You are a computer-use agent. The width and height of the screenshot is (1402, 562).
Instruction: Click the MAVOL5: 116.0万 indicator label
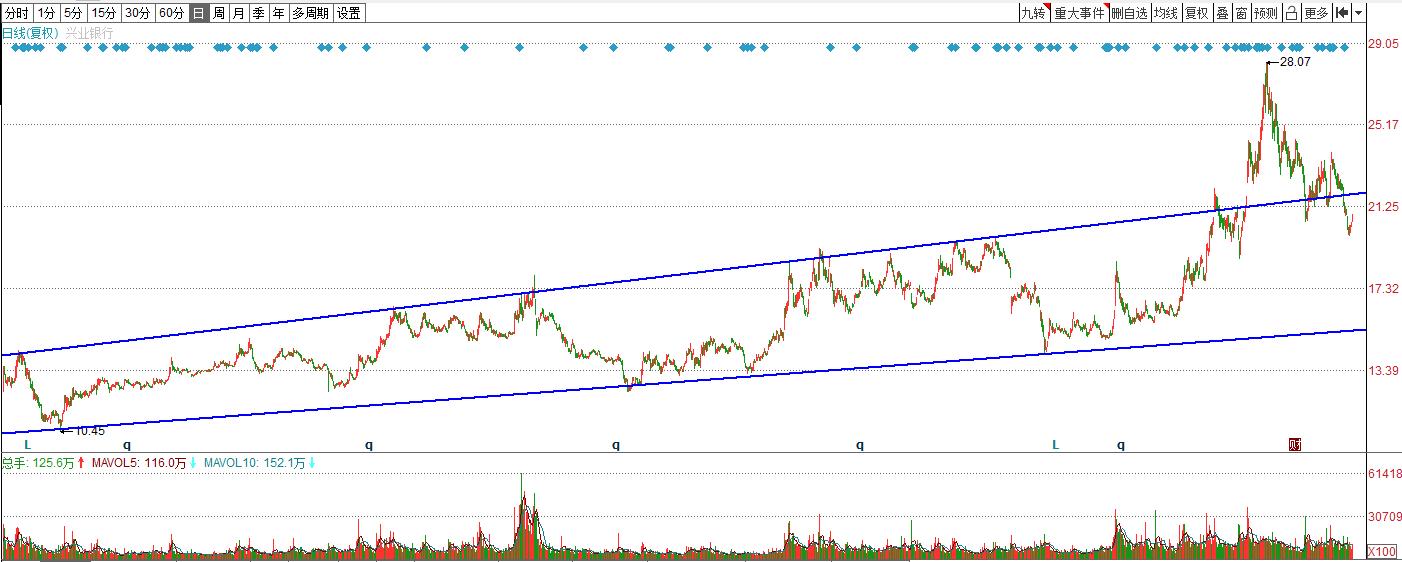point(140,463)
